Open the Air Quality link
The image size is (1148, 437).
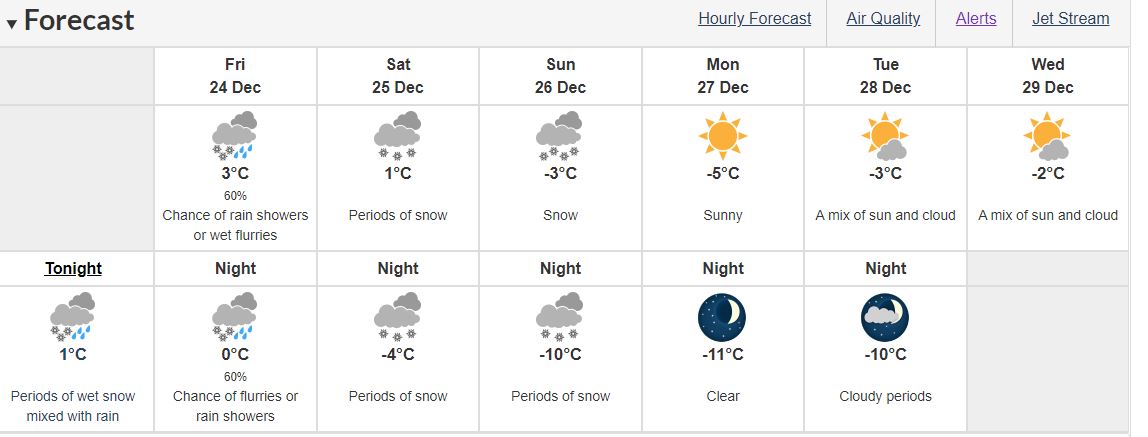[x=883, y=19]
